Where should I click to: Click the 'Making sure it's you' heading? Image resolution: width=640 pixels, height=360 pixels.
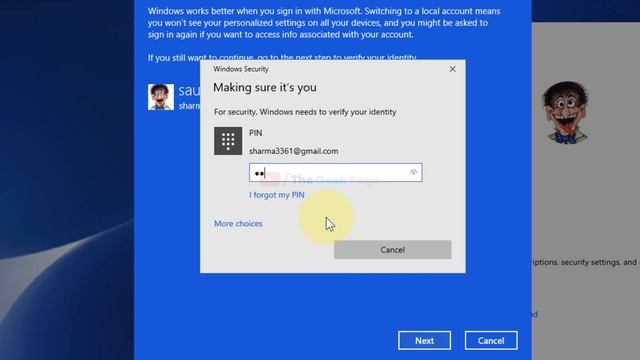(x=264, y=87)
